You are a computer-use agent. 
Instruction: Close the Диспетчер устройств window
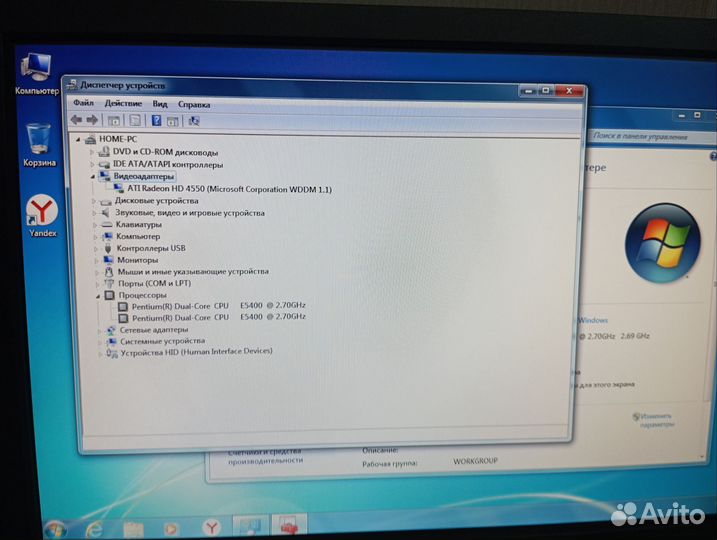pyautogui.click(x=569, y=91)
